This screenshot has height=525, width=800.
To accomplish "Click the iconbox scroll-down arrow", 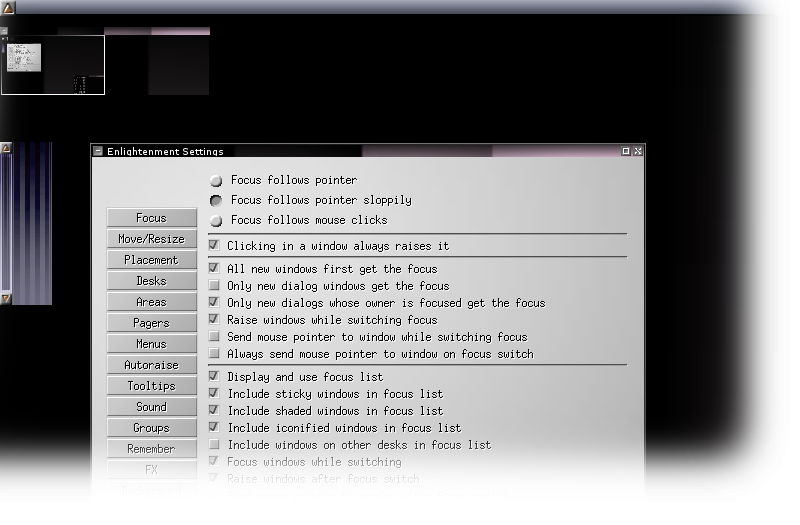I will click(x=6, y=298).
